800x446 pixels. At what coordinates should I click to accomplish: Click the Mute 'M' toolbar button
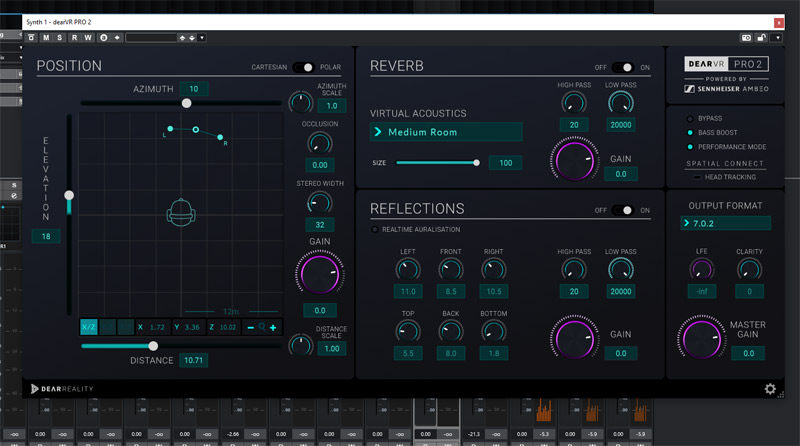(46, 37)
